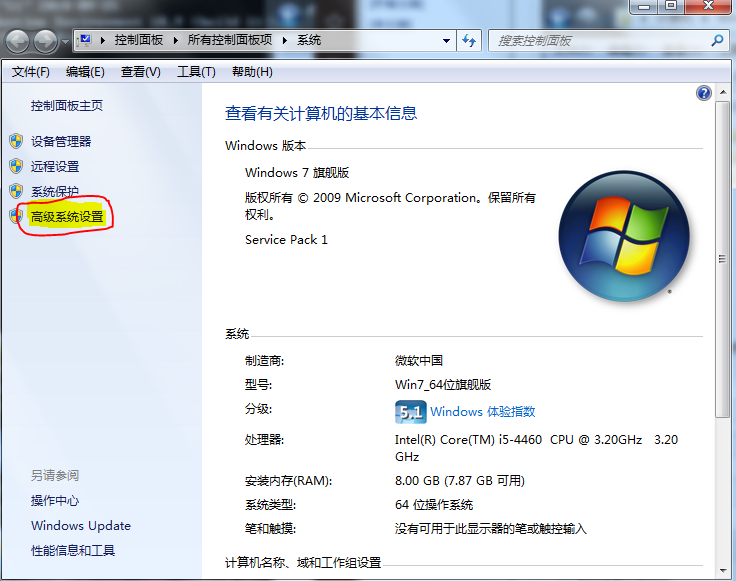Image resolution: width=736 pixels, height=581 pixels.
Task: Open Windows Update link
Action: coord(81,525)
